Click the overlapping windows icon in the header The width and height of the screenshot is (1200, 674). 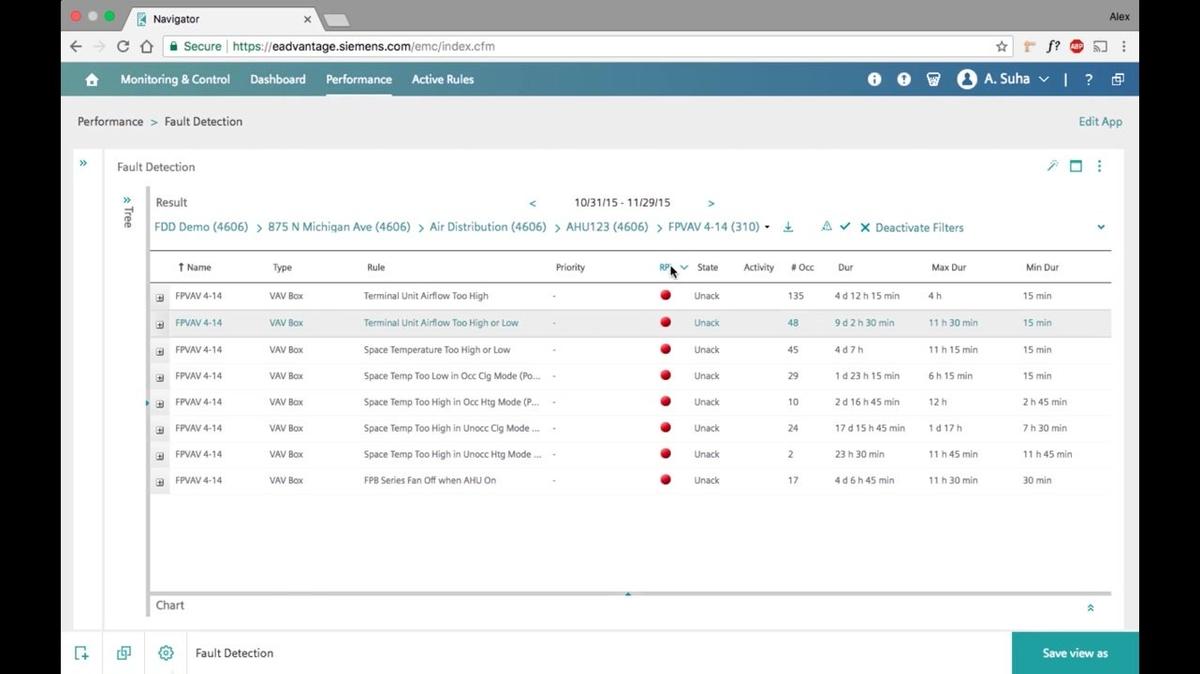click(1118, 79)
